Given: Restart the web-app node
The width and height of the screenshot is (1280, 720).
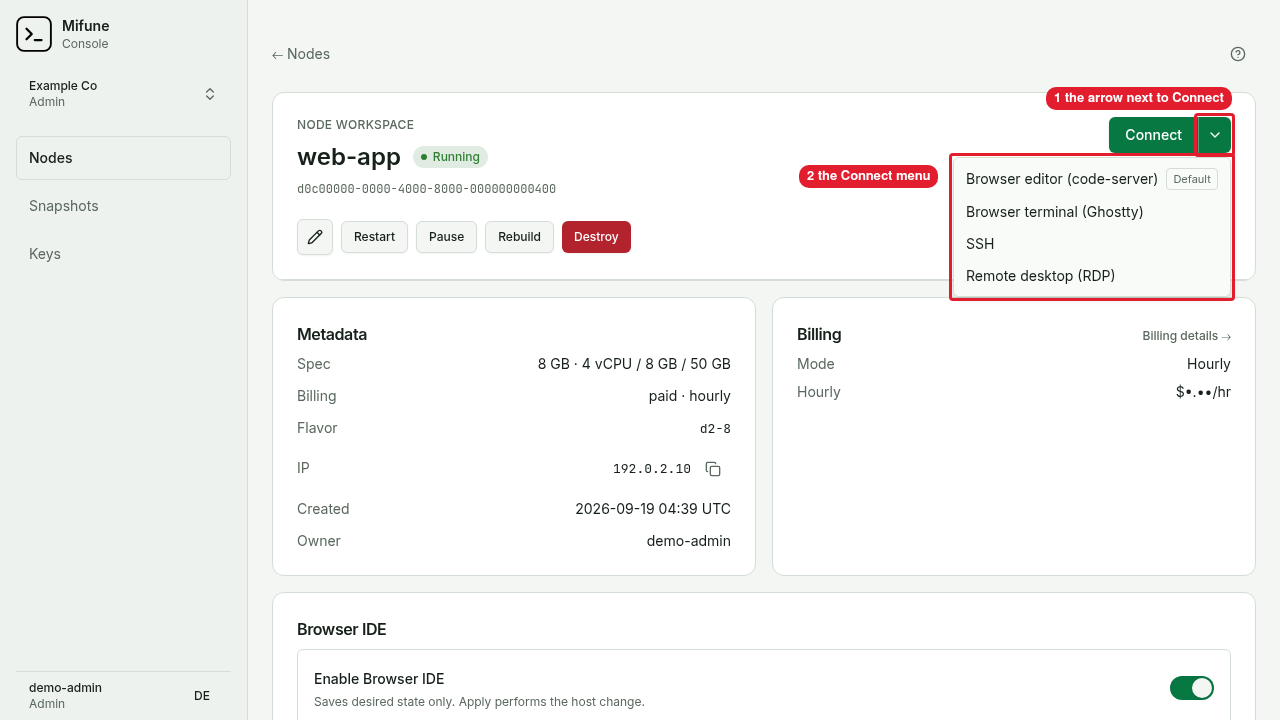Looking at the screenshot, I should point(374,237).
